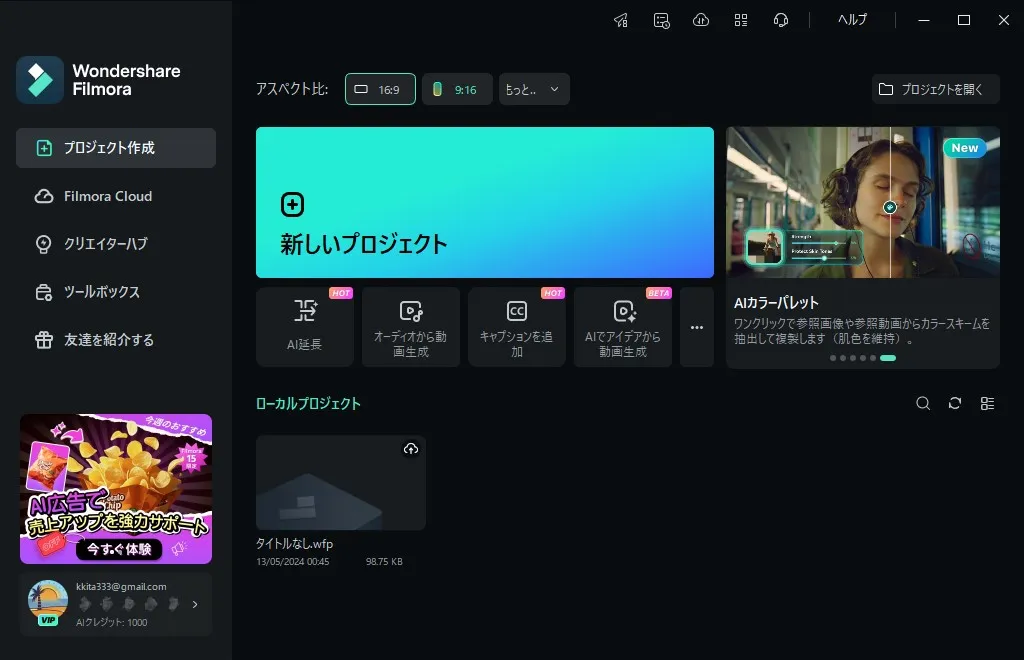Click the cloud sync icon in title bar

click(x=701, y=19)
